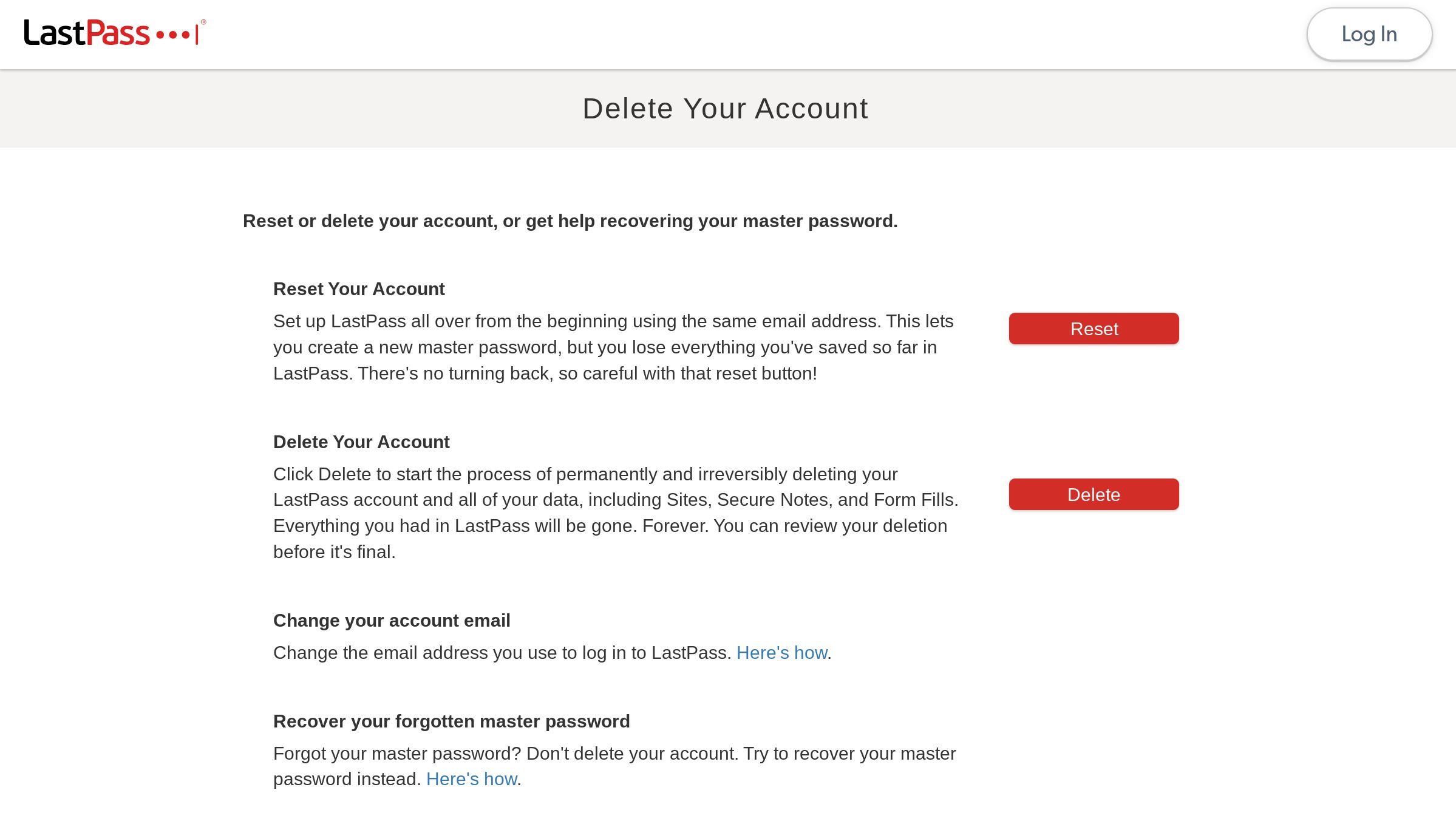Click the Log In button
1456x838 pixels.
point(1369,34)
